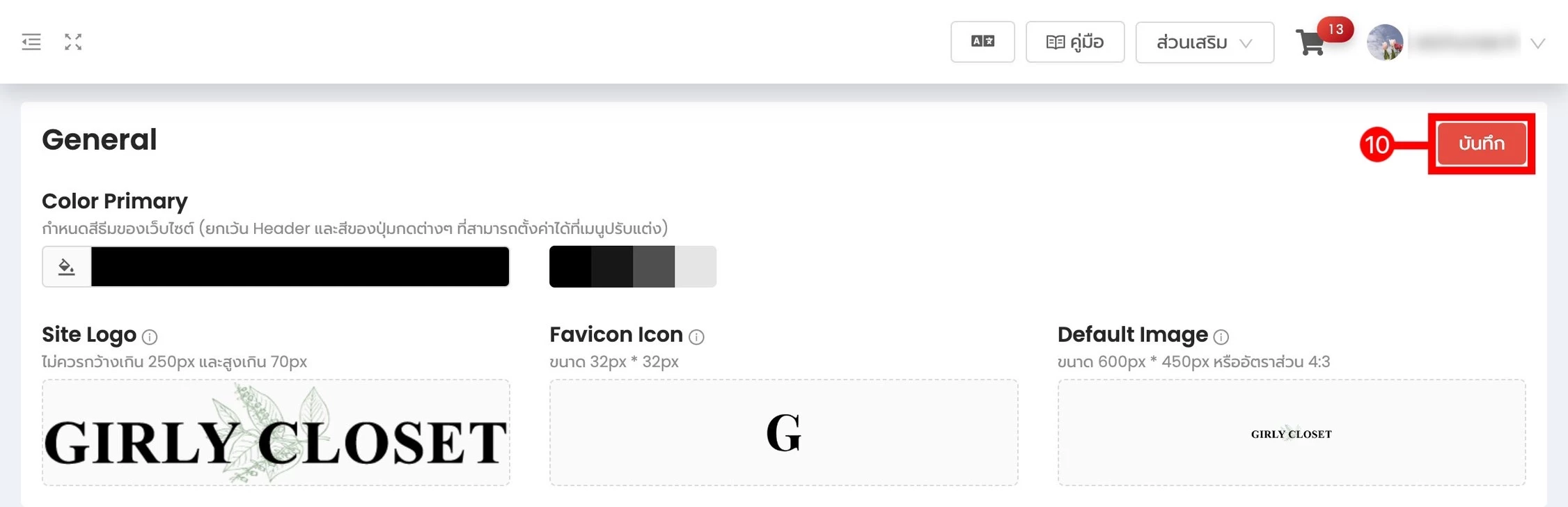Click the Favicon G image upload area

pyautogui.click(x=783, y=432)
